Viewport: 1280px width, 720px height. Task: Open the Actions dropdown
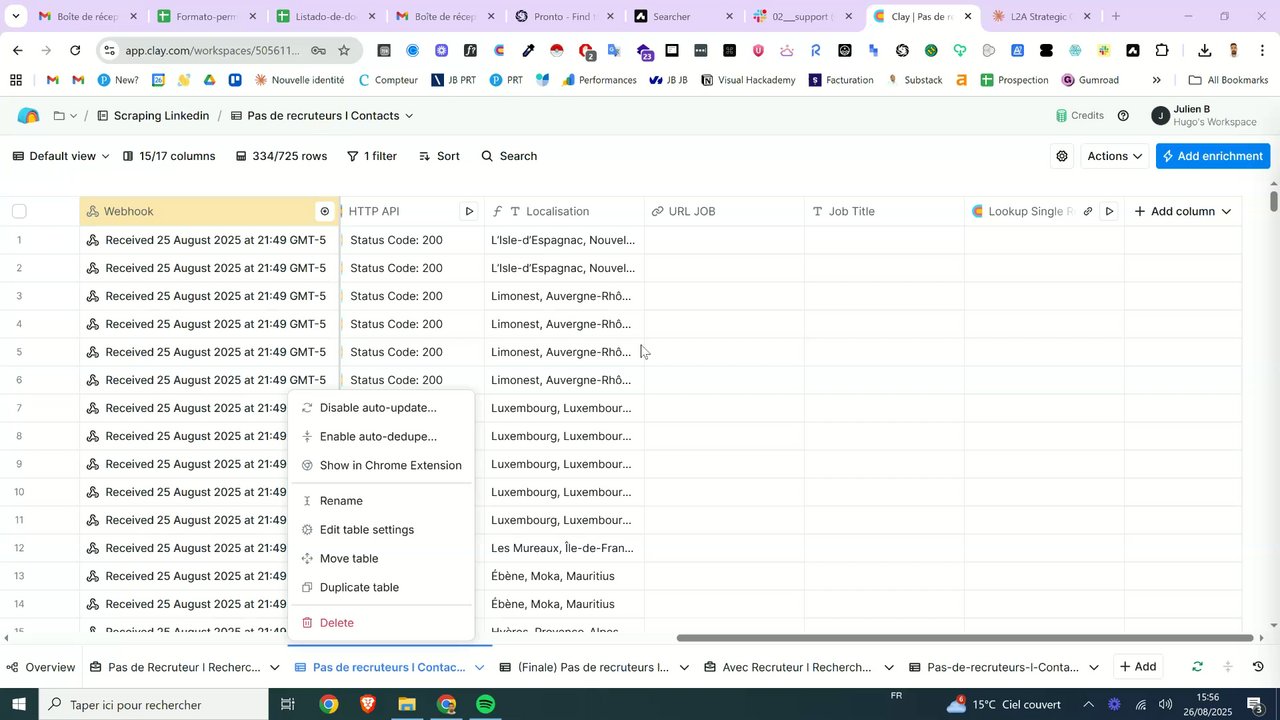click(x=1114, y=156)
